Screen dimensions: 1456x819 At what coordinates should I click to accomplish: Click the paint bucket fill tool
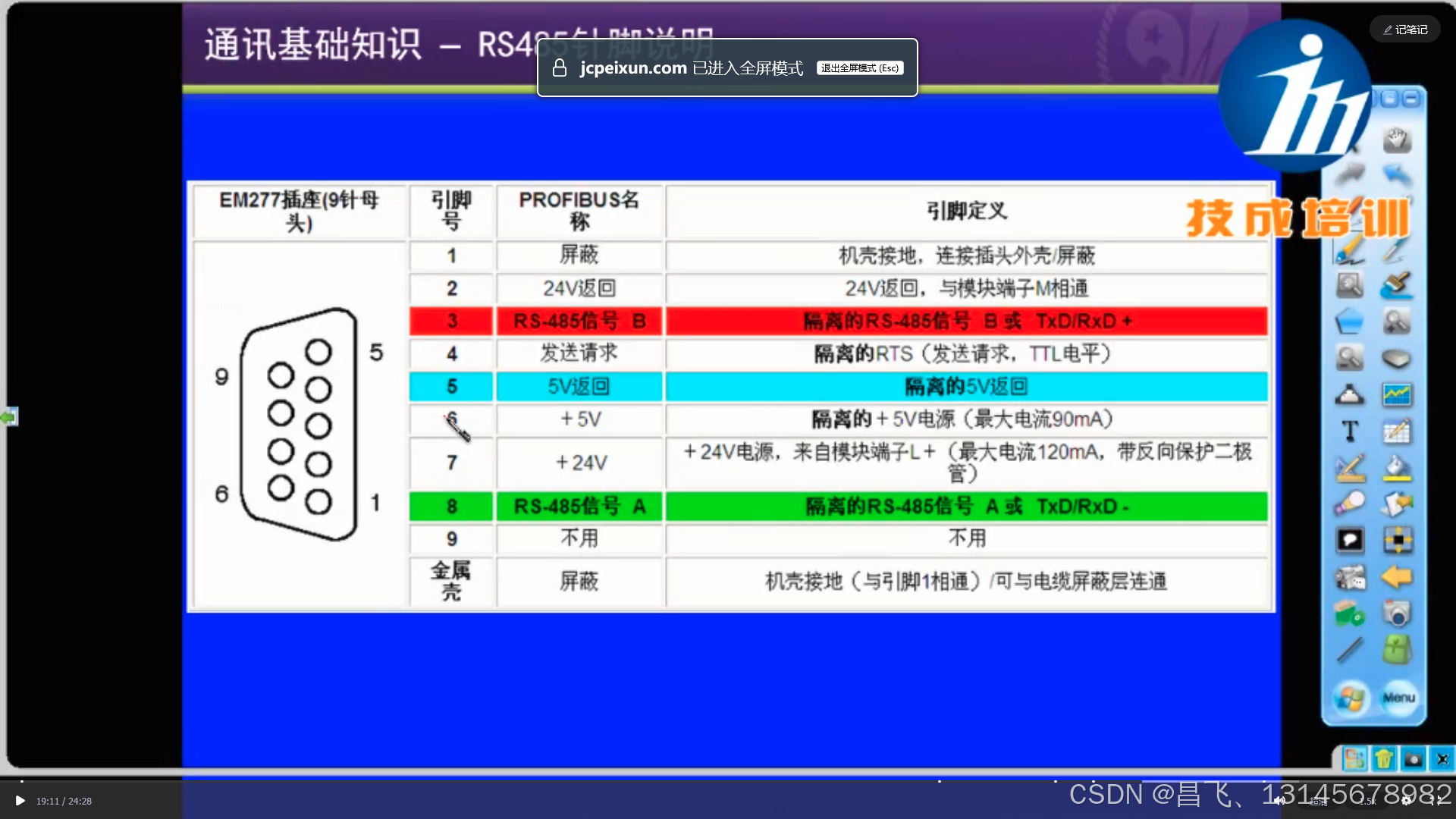(x=1397, y=468)
